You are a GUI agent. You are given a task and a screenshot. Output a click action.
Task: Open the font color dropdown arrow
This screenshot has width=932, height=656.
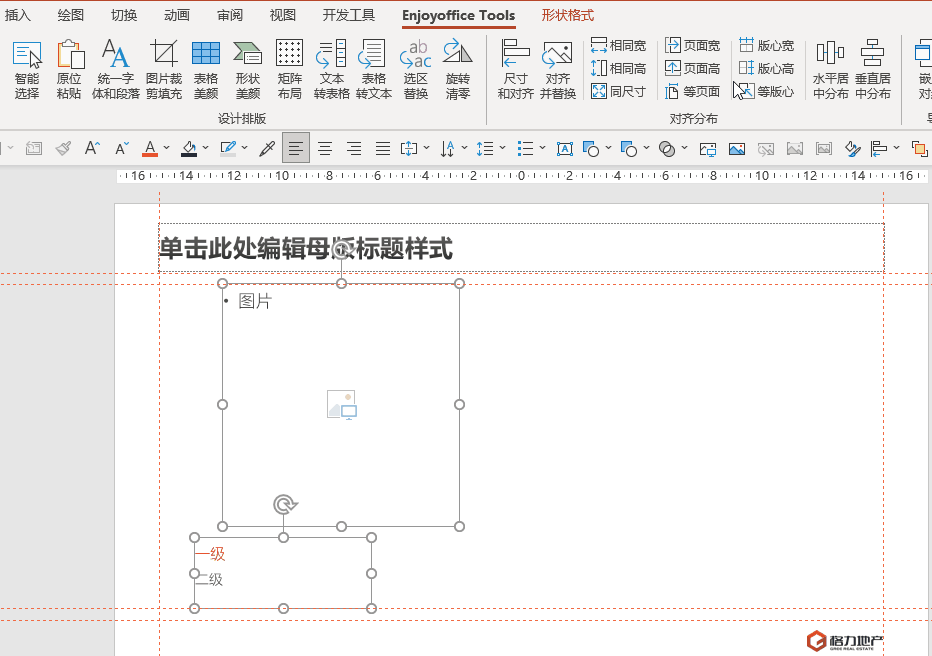(167, 149)
